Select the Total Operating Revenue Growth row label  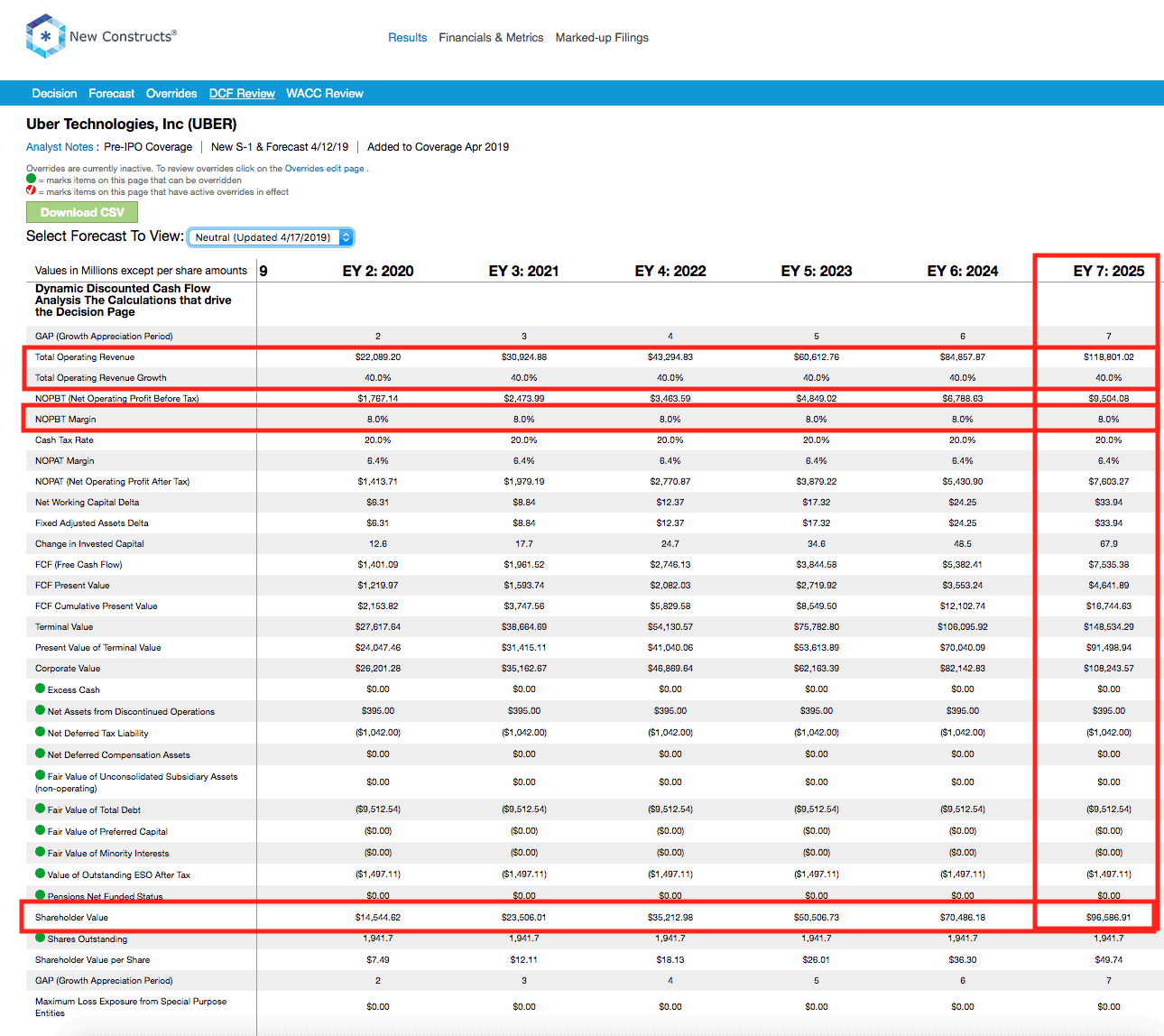(x=101, y=378)
